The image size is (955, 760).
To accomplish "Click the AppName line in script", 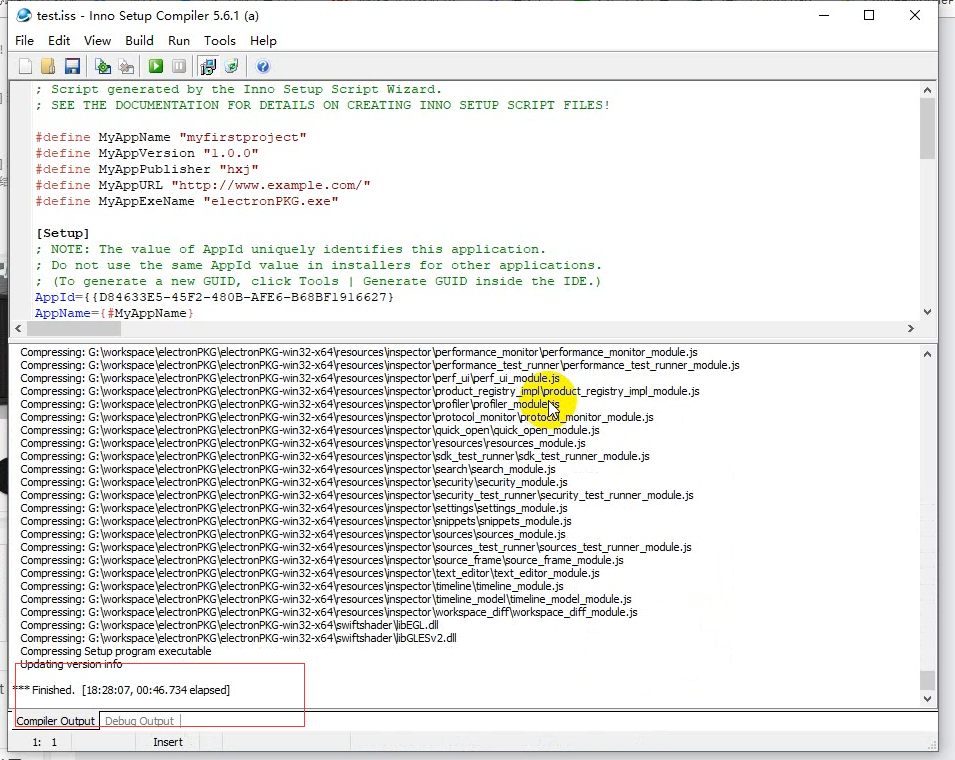I will (x=114, y=313).
